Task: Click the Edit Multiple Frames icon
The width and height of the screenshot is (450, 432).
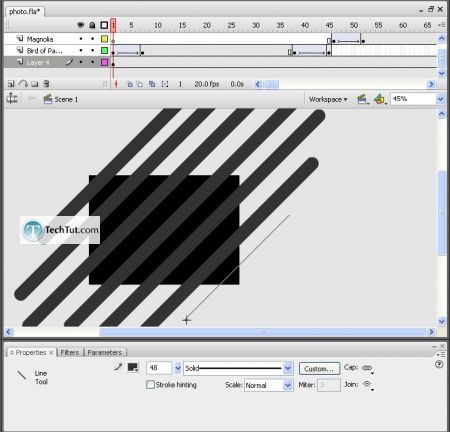Action: pos(152,84)
